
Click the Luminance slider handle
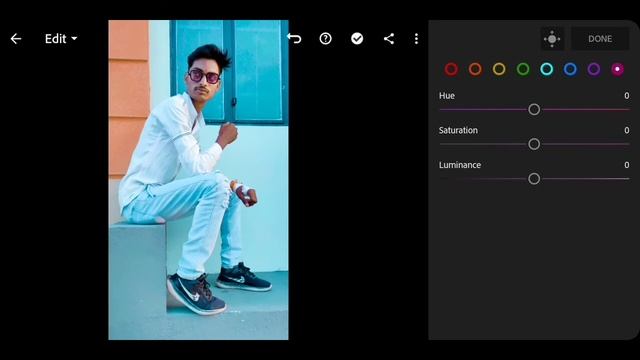(534, 179)
